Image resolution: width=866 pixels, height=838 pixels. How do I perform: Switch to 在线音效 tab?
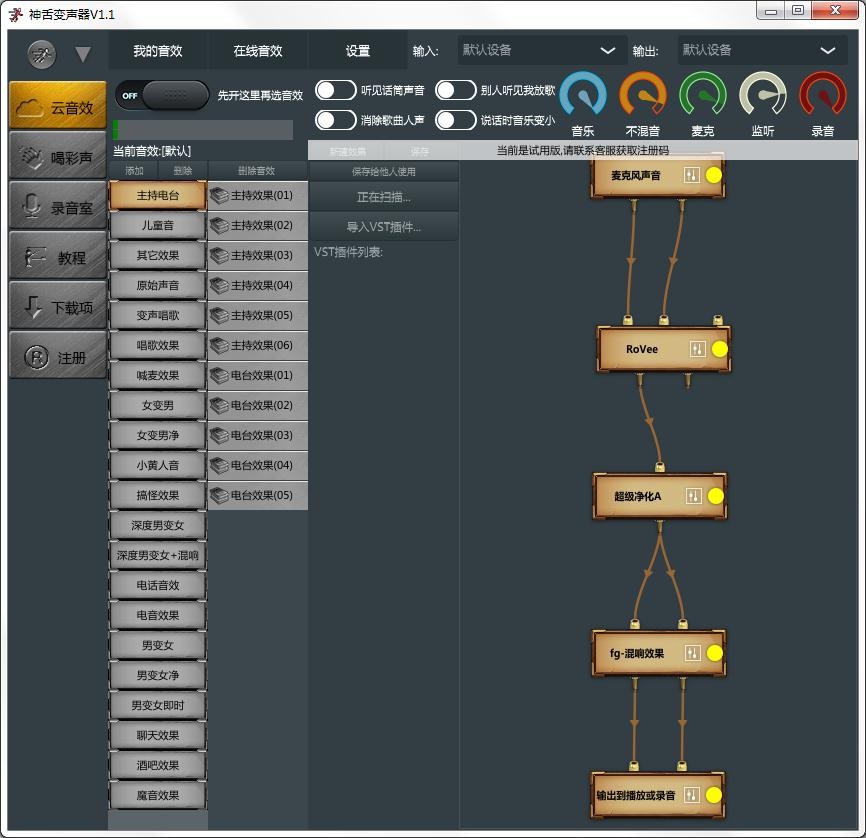[258, 51]
